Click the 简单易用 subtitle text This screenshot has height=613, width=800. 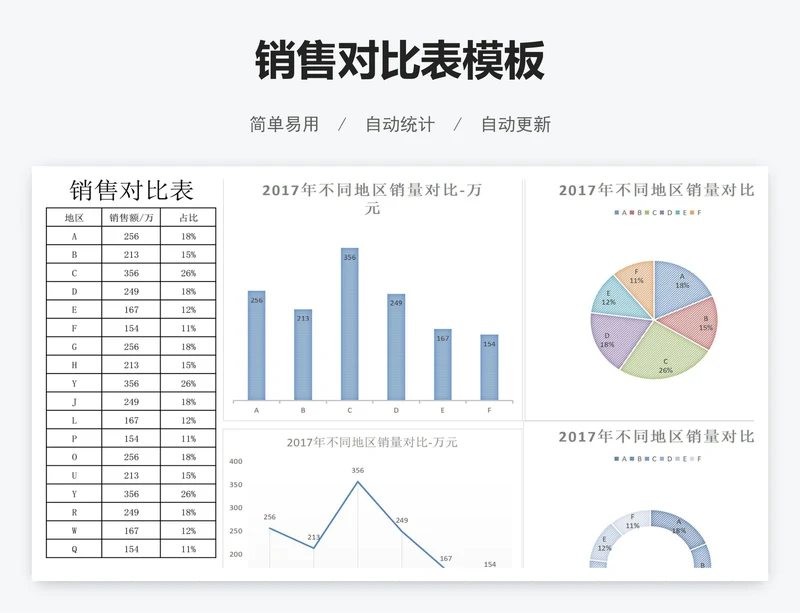click(x=284, y=124)
